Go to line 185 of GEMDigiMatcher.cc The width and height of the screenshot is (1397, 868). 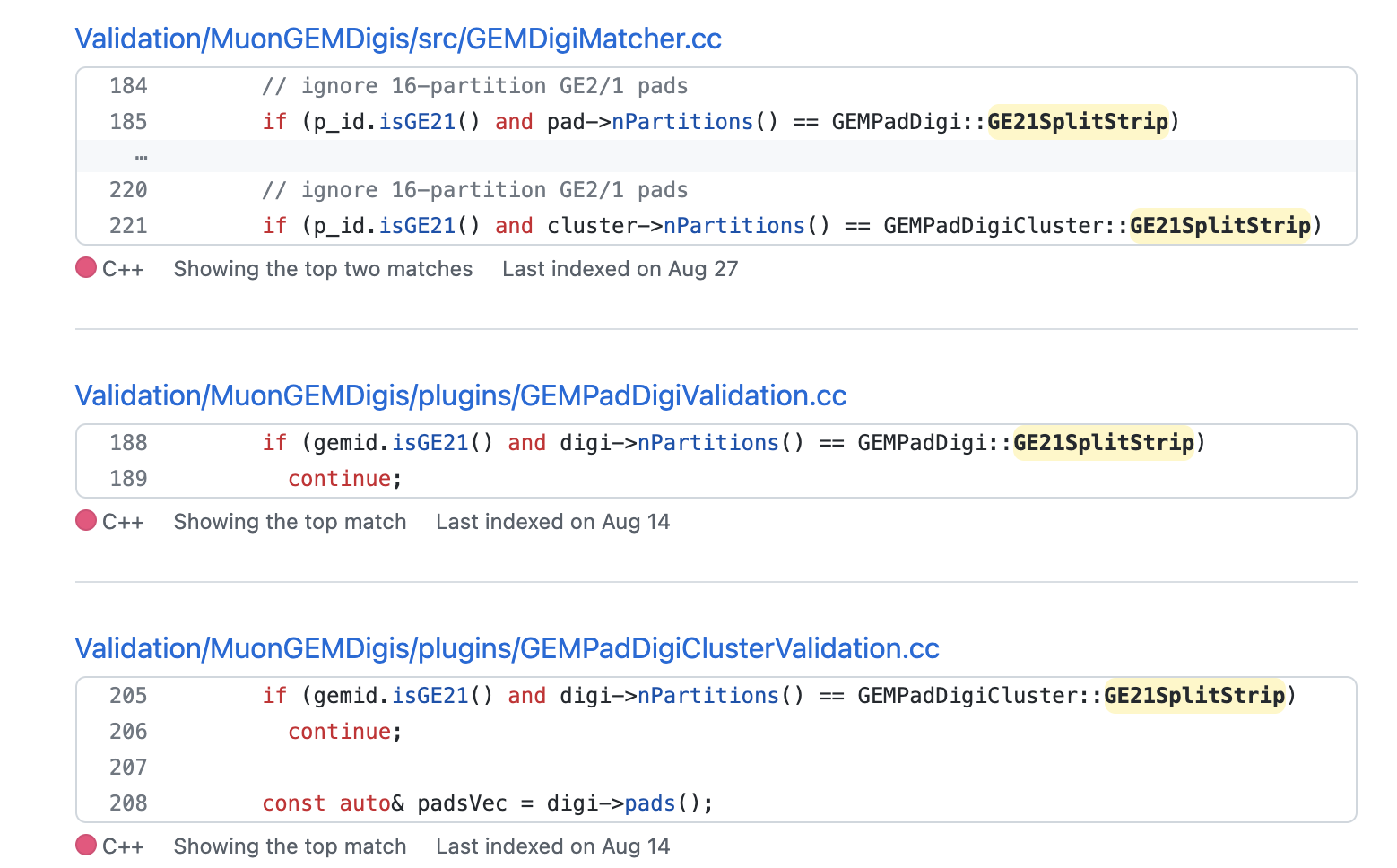tap(128, 122)
